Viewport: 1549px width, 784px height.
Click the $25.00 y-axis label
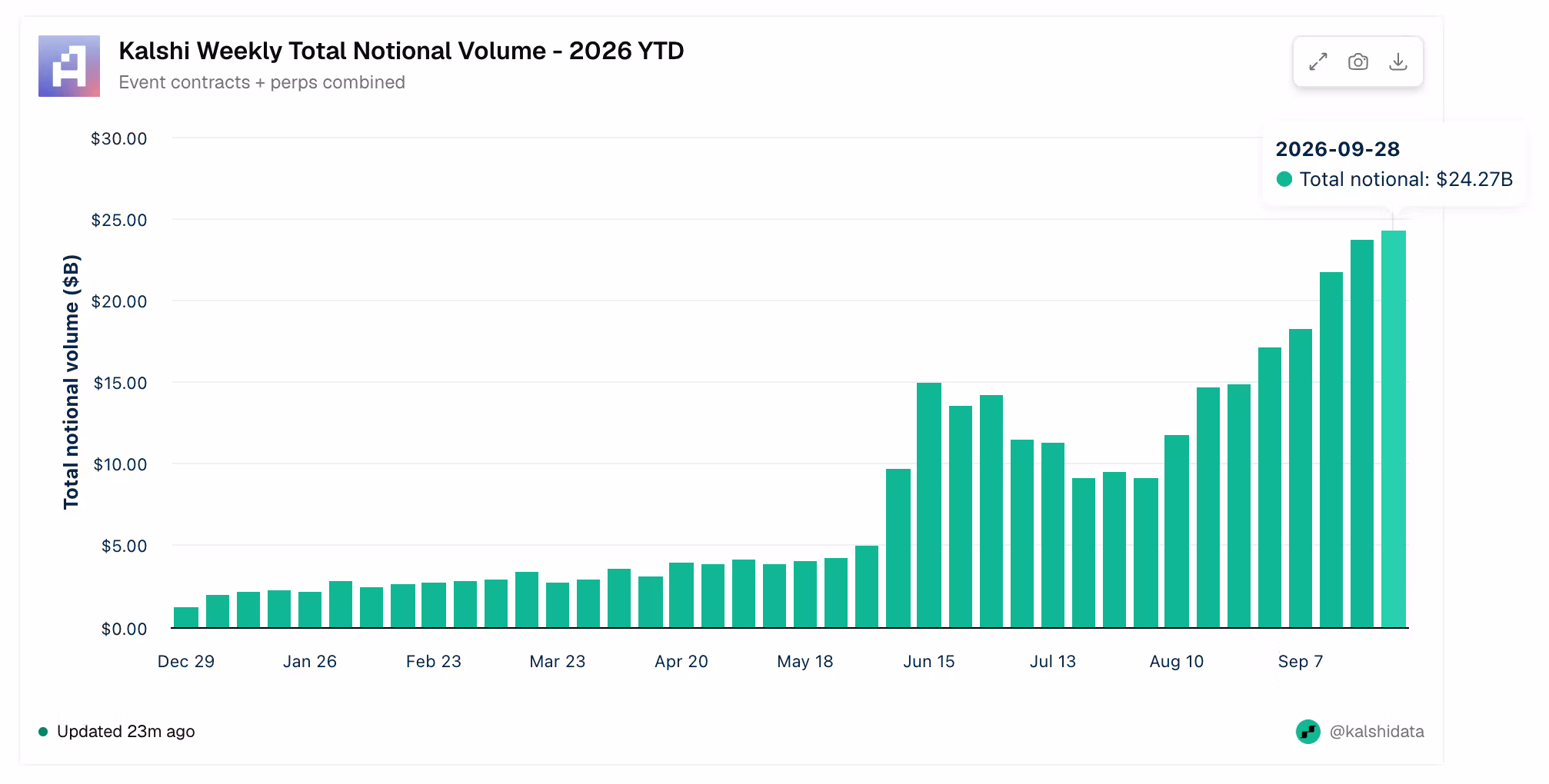tap(118, 221)
